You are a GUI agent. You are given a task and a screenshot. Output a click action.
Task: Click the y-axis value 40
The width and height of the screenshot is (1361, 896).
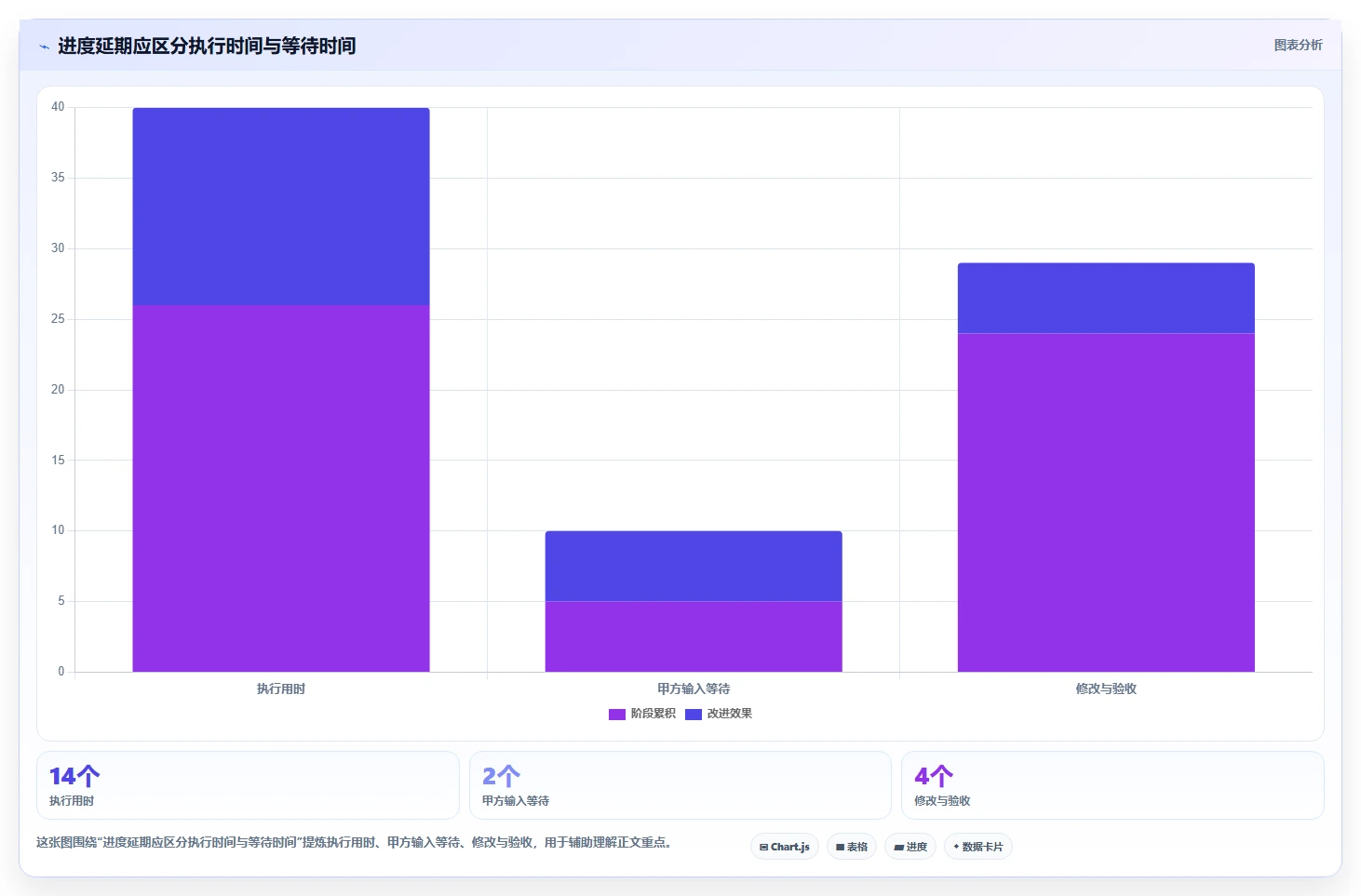pyautogui.click(x=58, y=107)
